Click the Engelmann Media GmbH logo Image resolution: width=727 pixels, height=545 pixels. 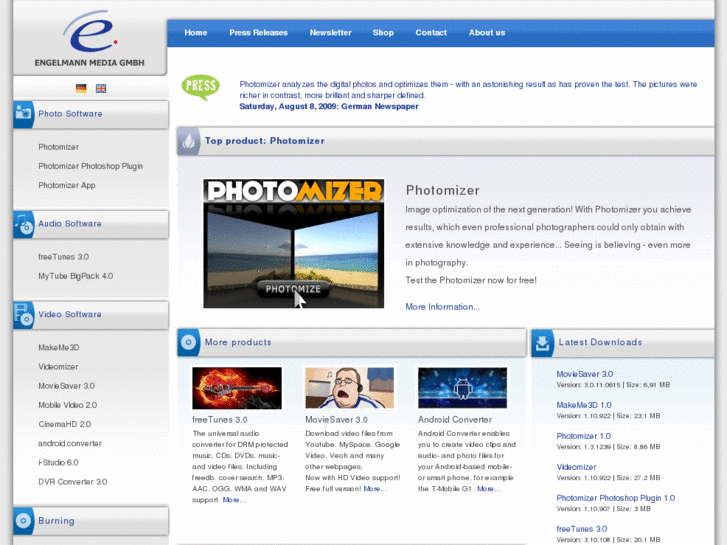coord(90,40)
